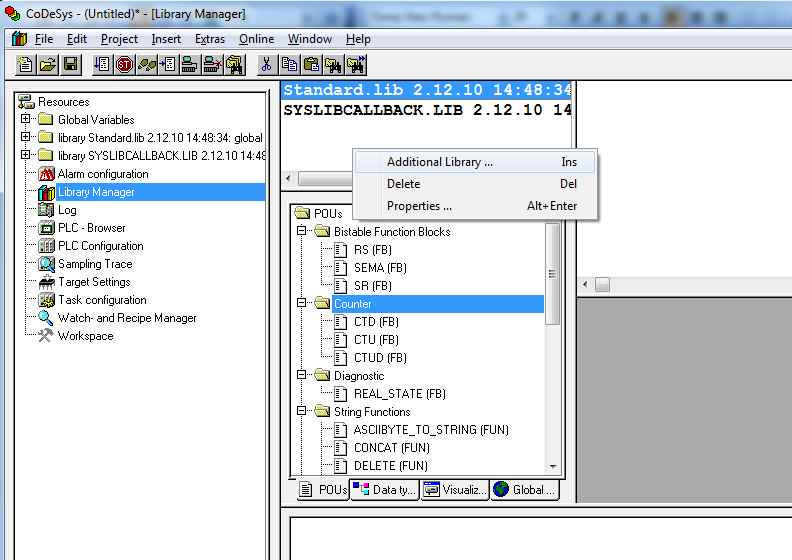Click the Library Manager books icon in menu bar
Viewport: 792px width, 560px height.
click(x=19, y=38)
